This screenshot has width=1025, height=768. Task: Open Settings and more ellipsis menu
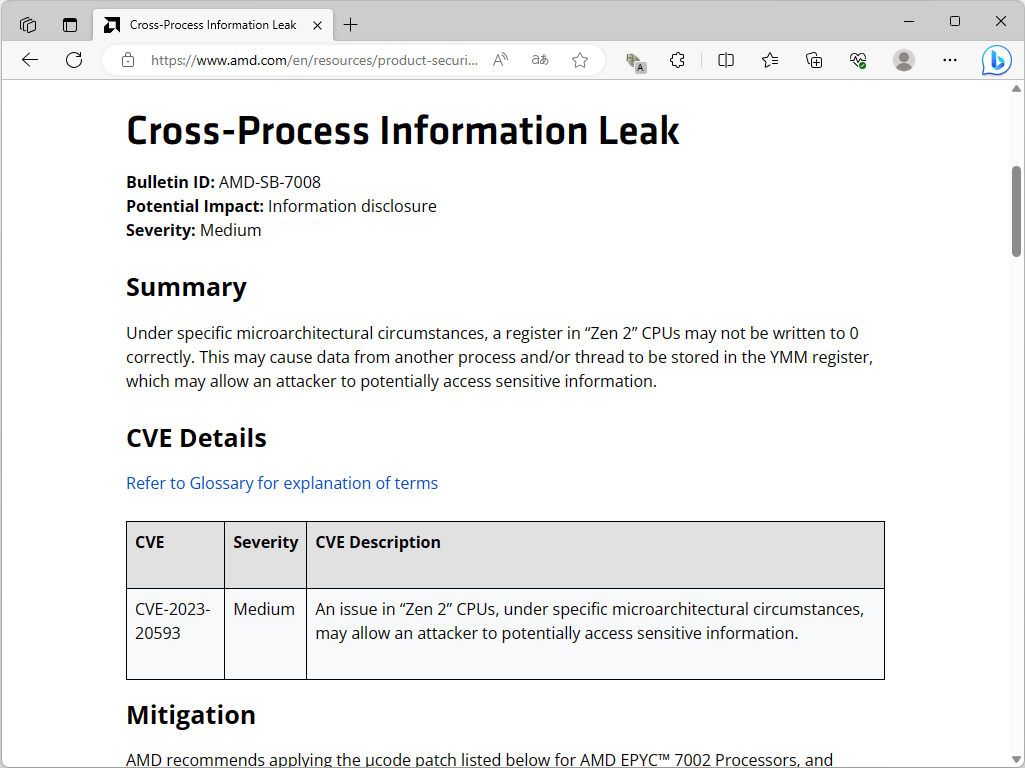[x=950, y=60]
